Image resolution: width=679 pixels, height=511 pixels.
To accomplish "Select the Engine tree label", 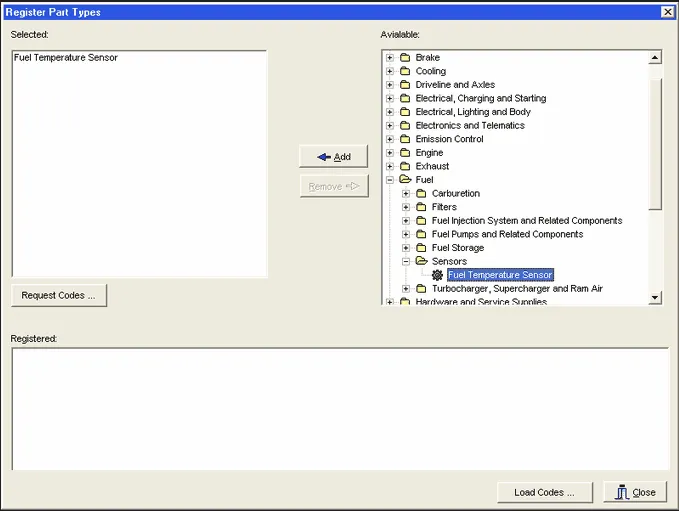I will pos(429,152).
